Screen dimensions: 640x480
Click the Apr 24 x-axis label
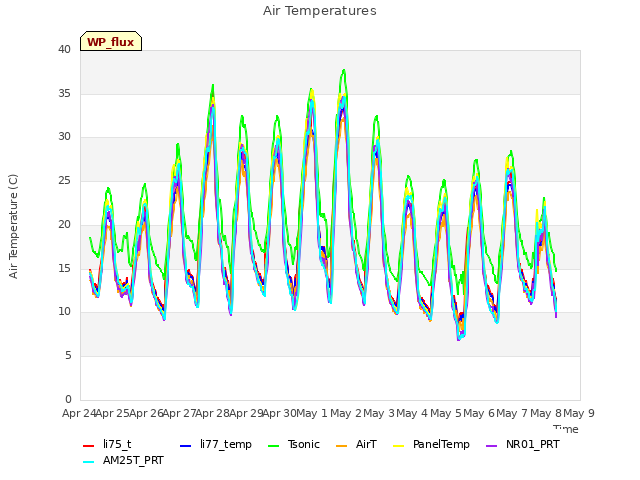click(79, 413)
